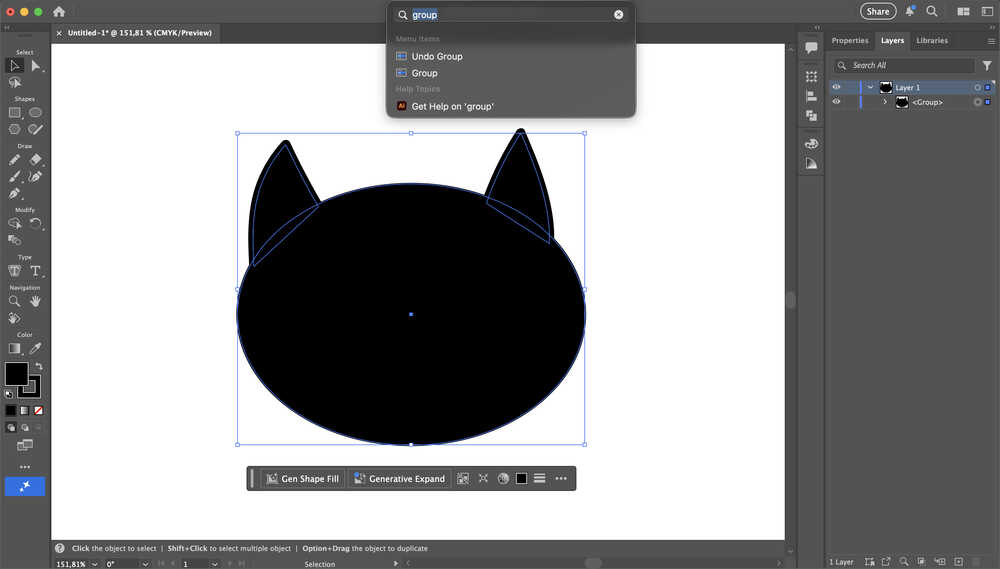The image size is (1000, 569).
Task: Open more options in contextual task bar
Action: [x=561, y=478]
